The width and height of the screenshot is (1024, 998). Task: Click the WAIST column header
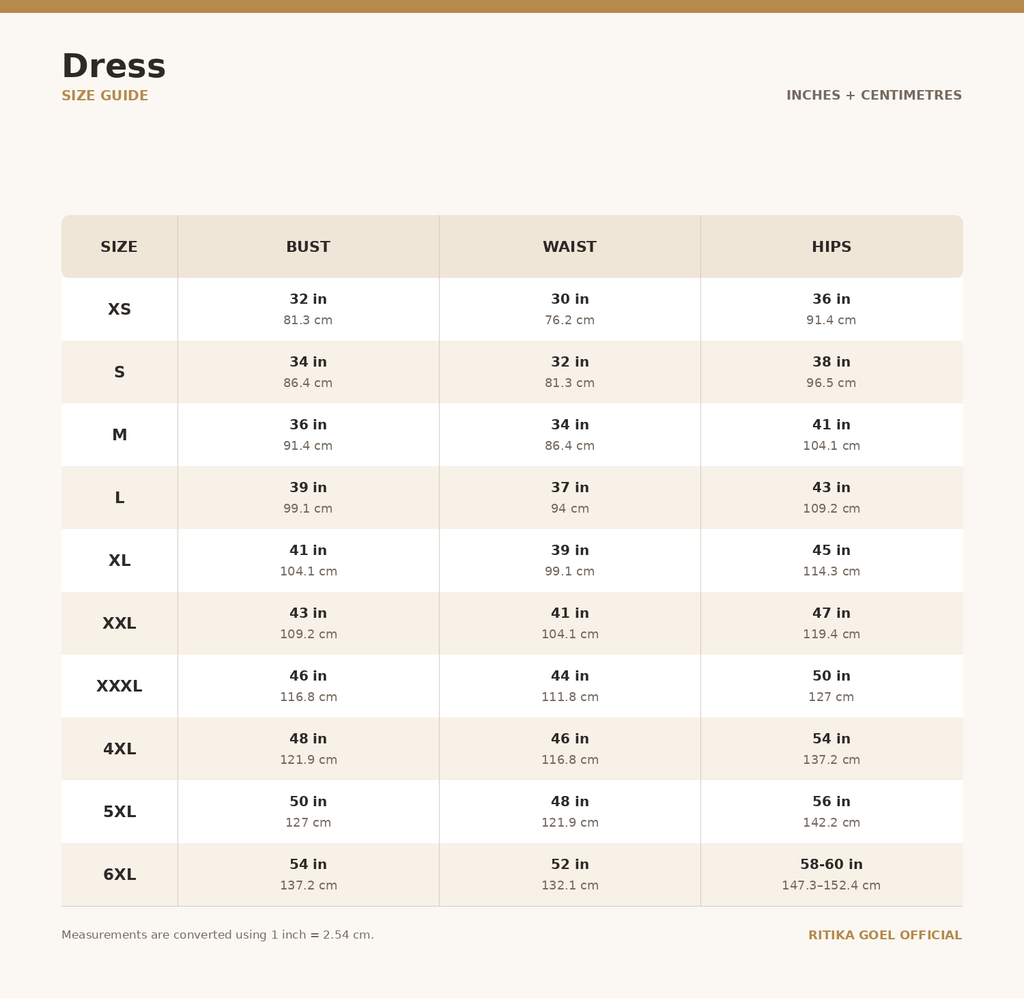(569, 247)
